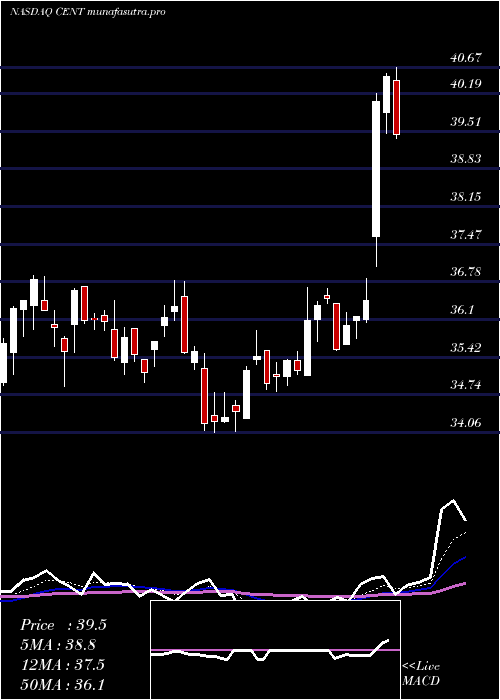Screen dimensions: 500x700
Task: Click the 5MA : 38.8 value
Action: tap(59, 645)
